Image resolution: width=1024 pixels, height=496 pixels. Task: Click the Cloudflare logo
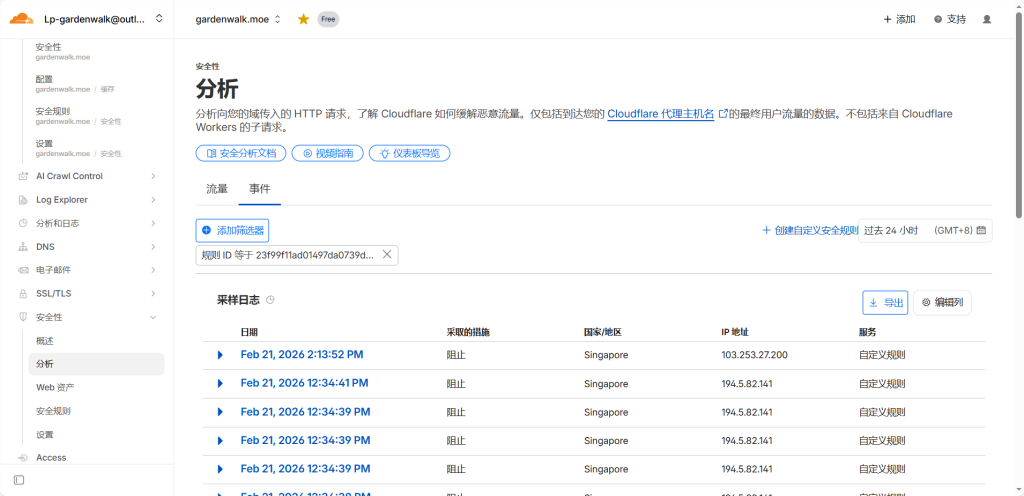(22, 19)
